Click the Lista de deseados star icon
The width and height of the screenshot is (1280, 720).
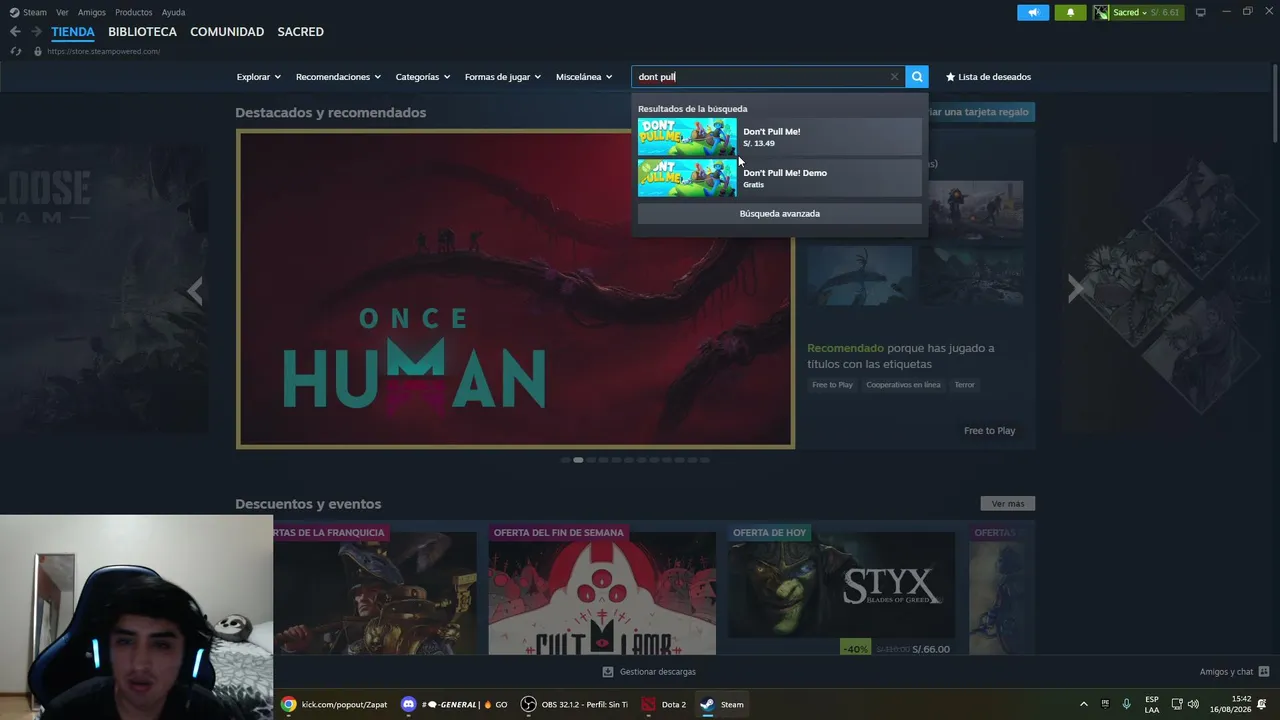(950, 77)
